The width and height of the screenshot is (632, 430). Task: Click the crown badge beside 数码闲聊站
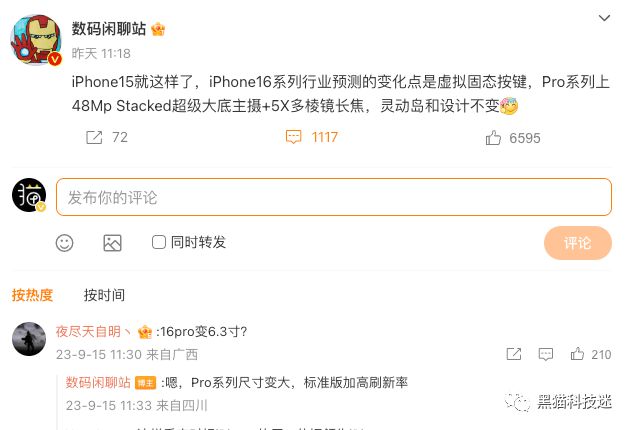pos(158,29)
